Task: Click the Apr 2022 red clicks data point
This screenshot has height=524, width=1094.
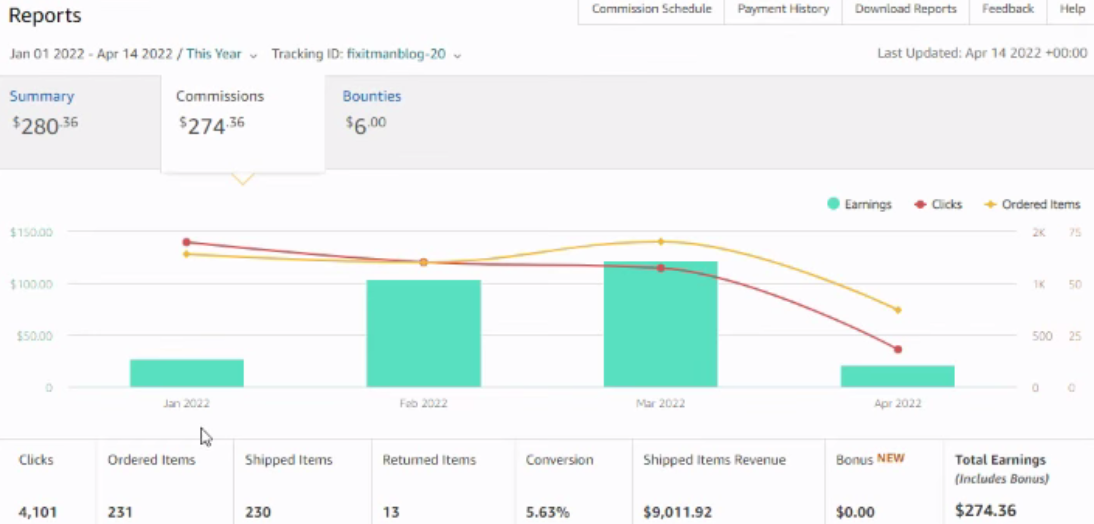Action: (898, 349)
